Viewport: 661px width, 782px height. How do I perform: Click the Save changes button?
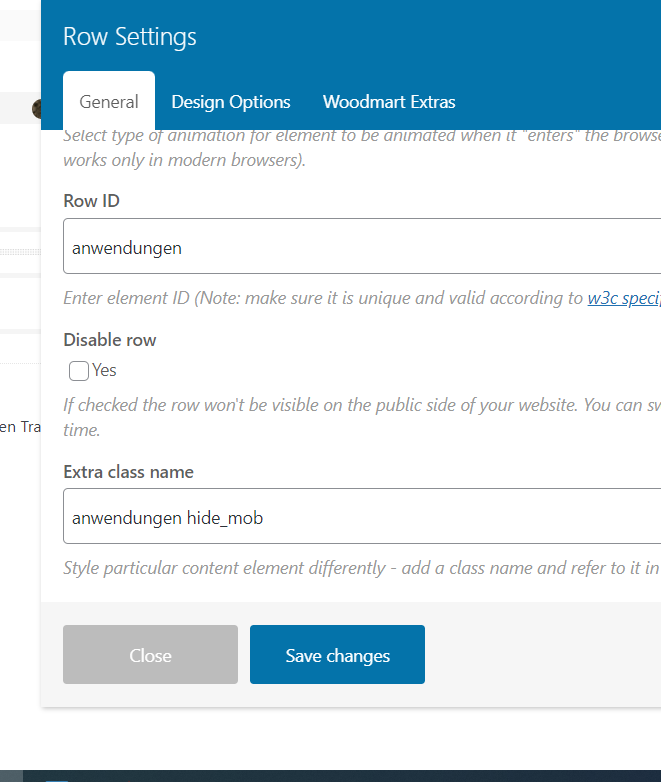(337, 655)
